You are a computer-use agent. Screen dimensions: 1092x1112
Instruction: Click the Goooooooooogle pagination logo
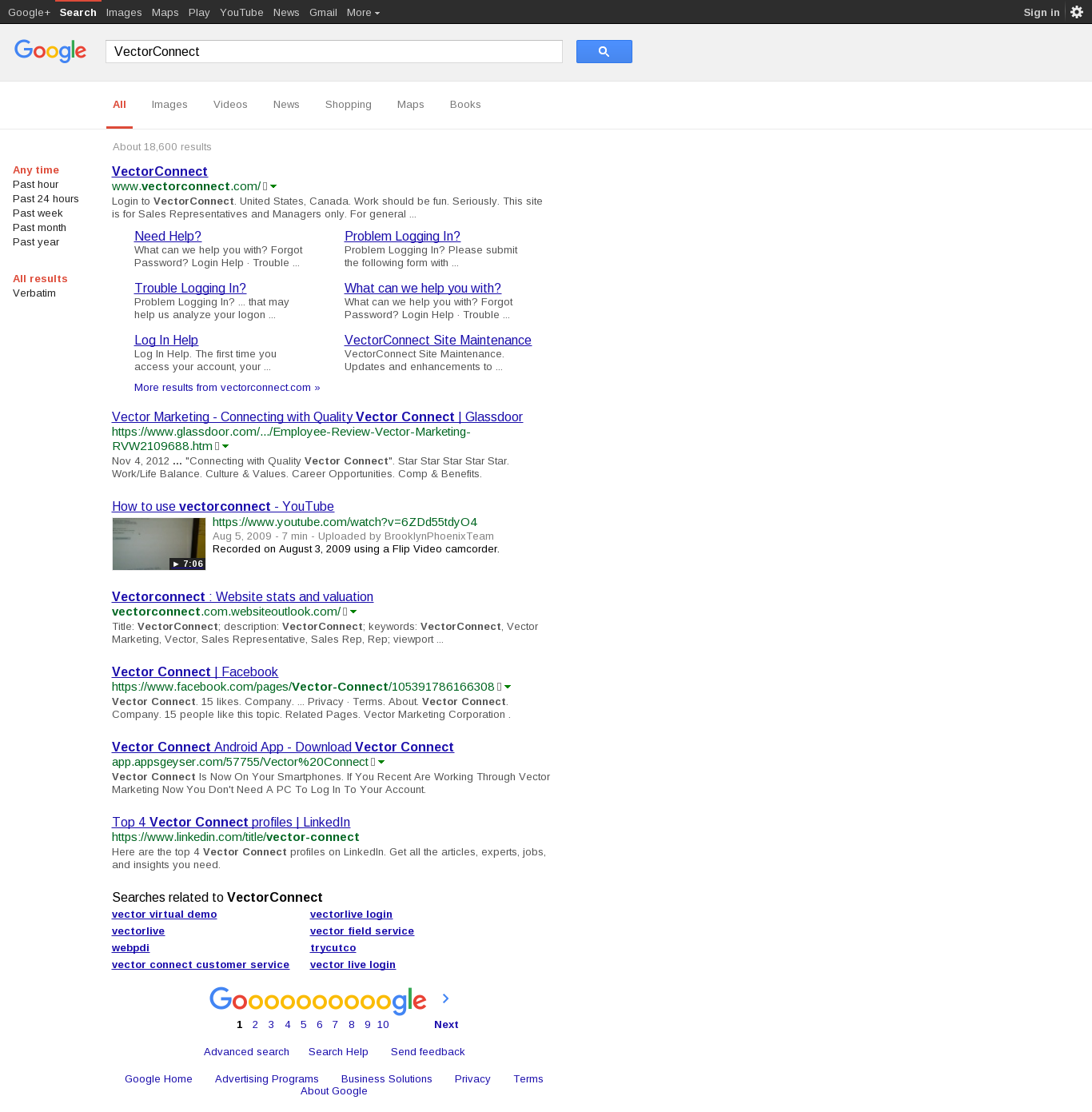point(318,1001)
